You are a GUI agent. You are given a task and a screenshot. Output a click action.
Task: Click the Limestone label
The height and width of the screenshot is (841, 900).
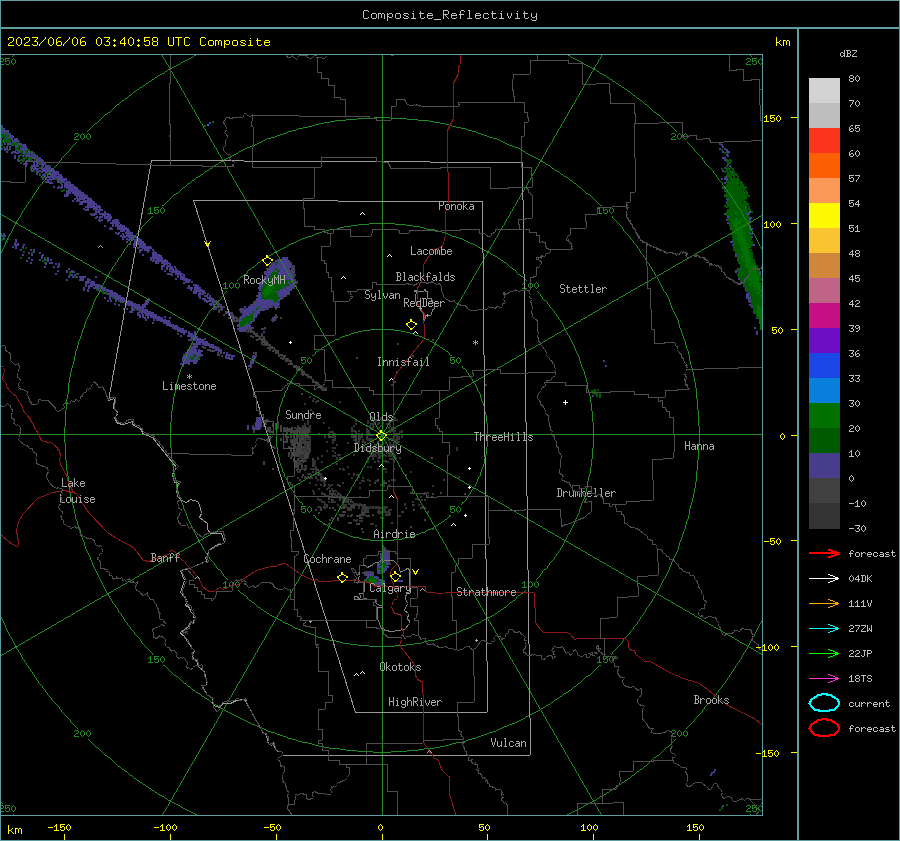pyautogui.click(x=189, y=386)
